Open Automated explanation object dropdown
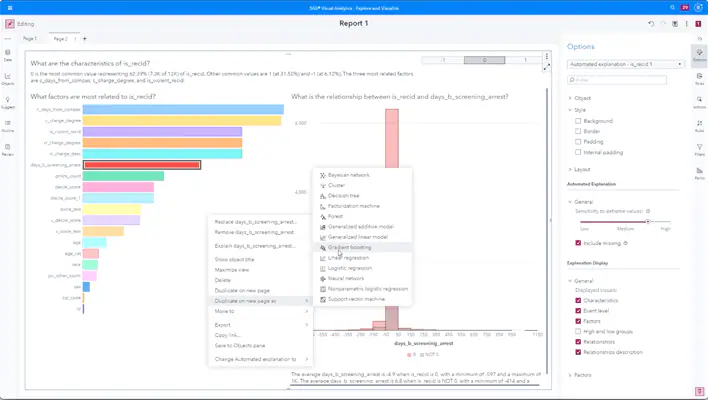Viewport: 708px width, 400px height. pos(626,64)
